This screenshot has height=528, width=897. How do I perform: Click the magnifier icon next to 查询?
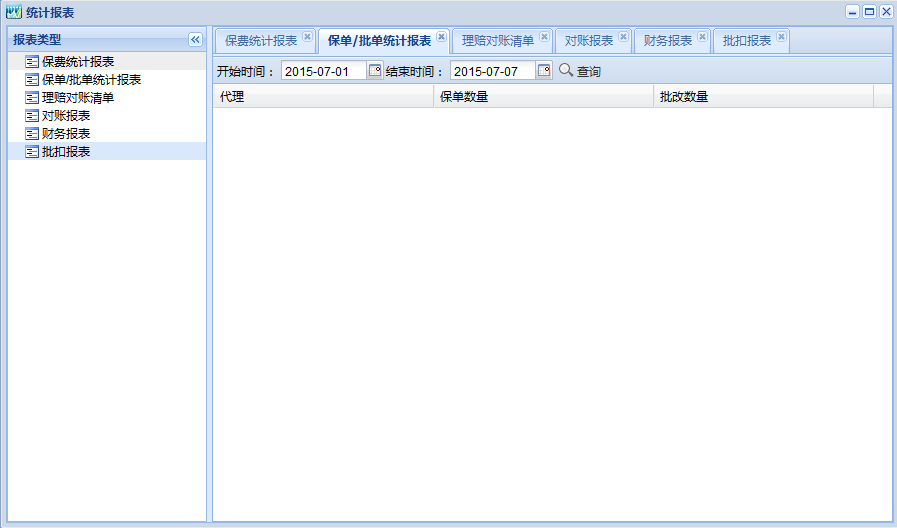coord(566,70)
